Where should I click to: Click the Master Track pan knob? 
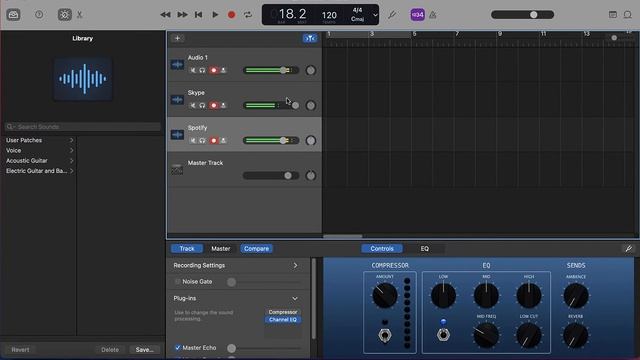click(311, 176)
